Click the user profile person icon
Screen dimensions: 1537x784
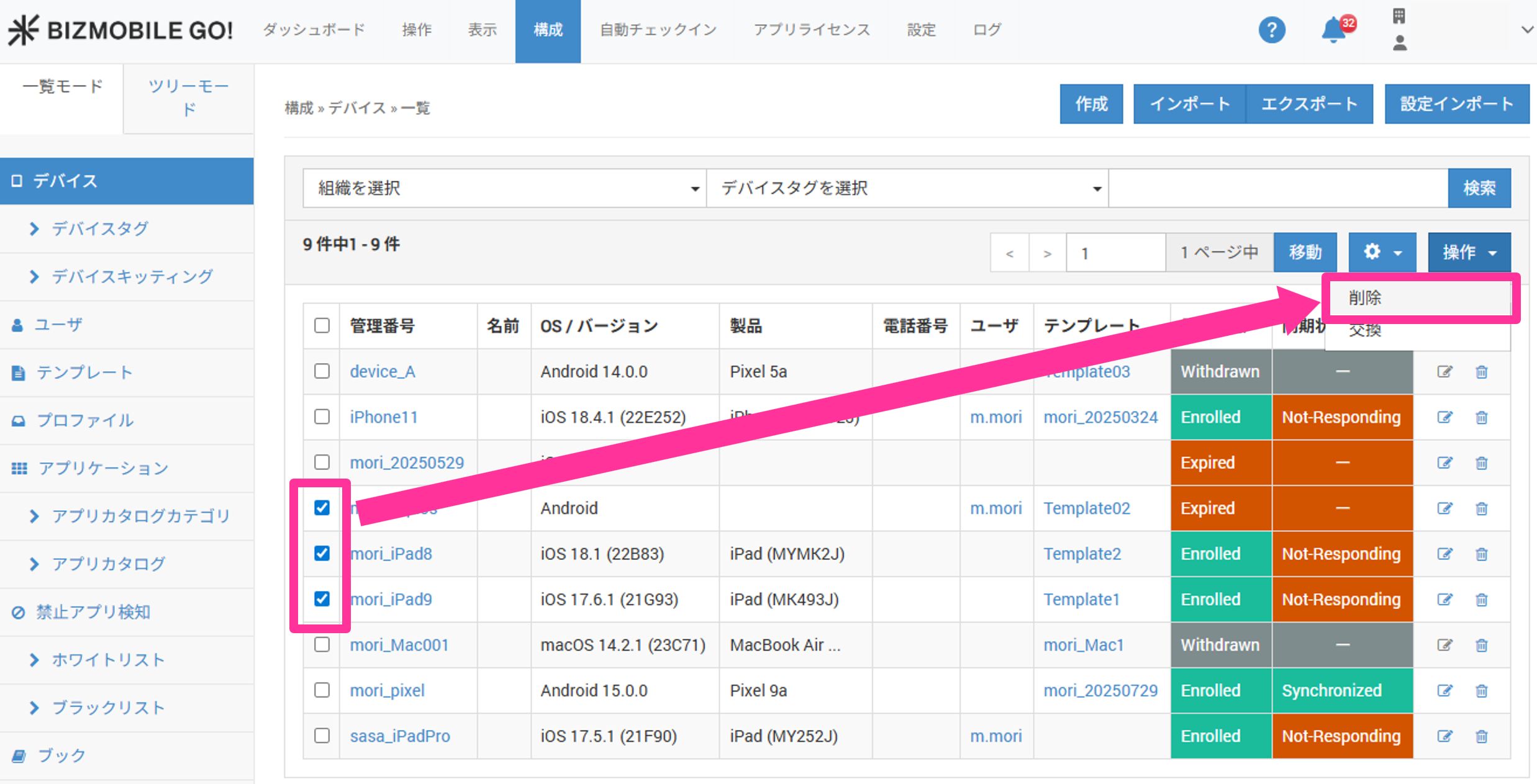tap(1400, 43)
